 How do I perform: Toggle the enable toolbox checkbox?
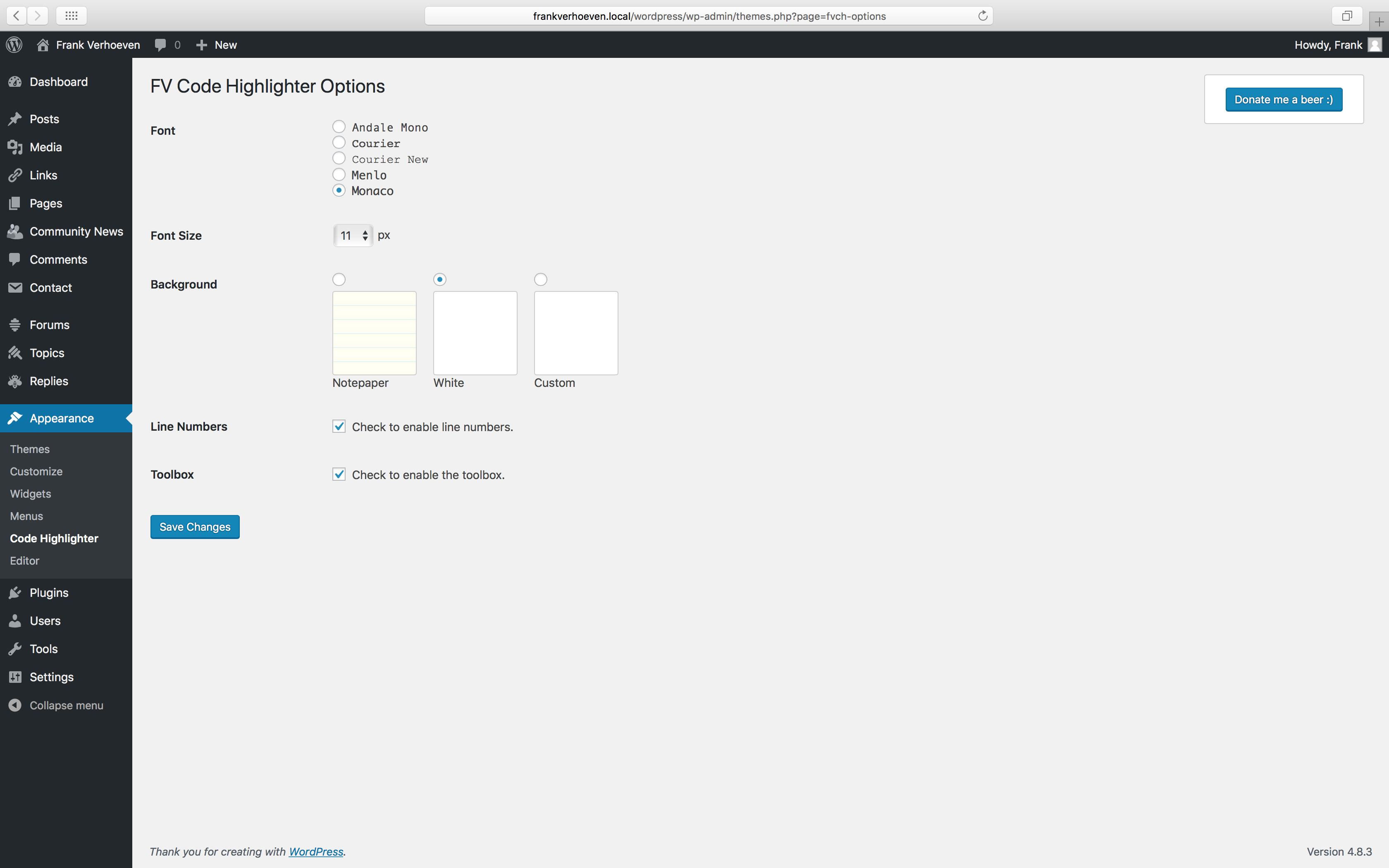point(339,474)
